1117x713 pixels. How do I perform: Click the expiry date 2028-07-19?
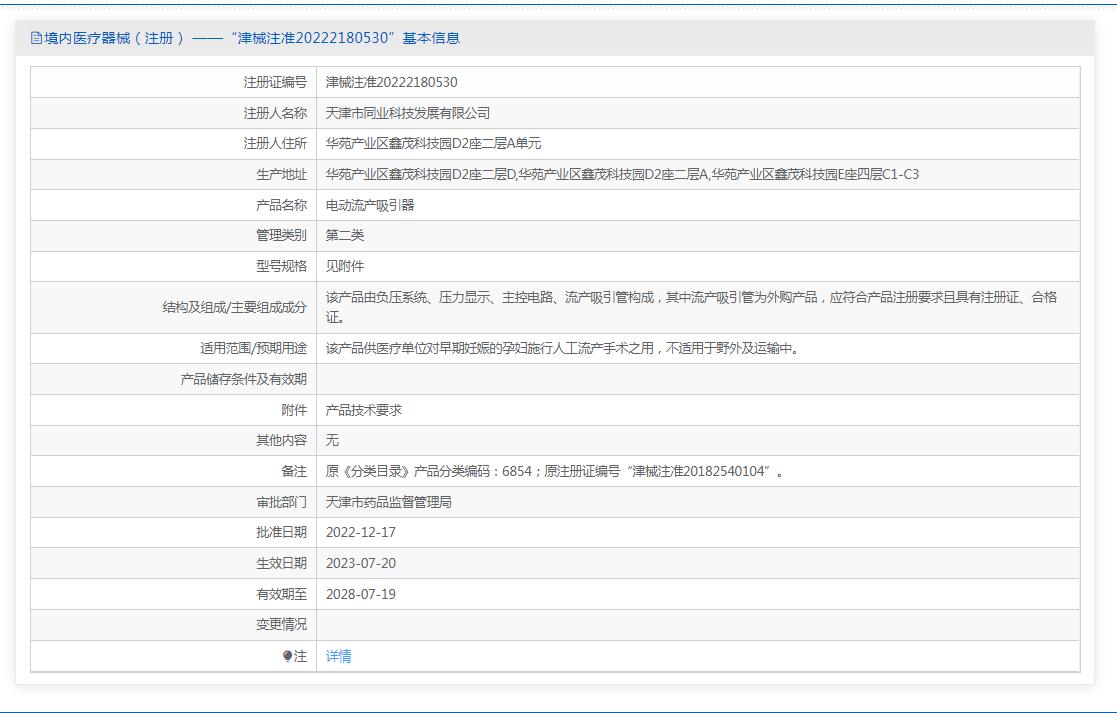tap(360, 594)
